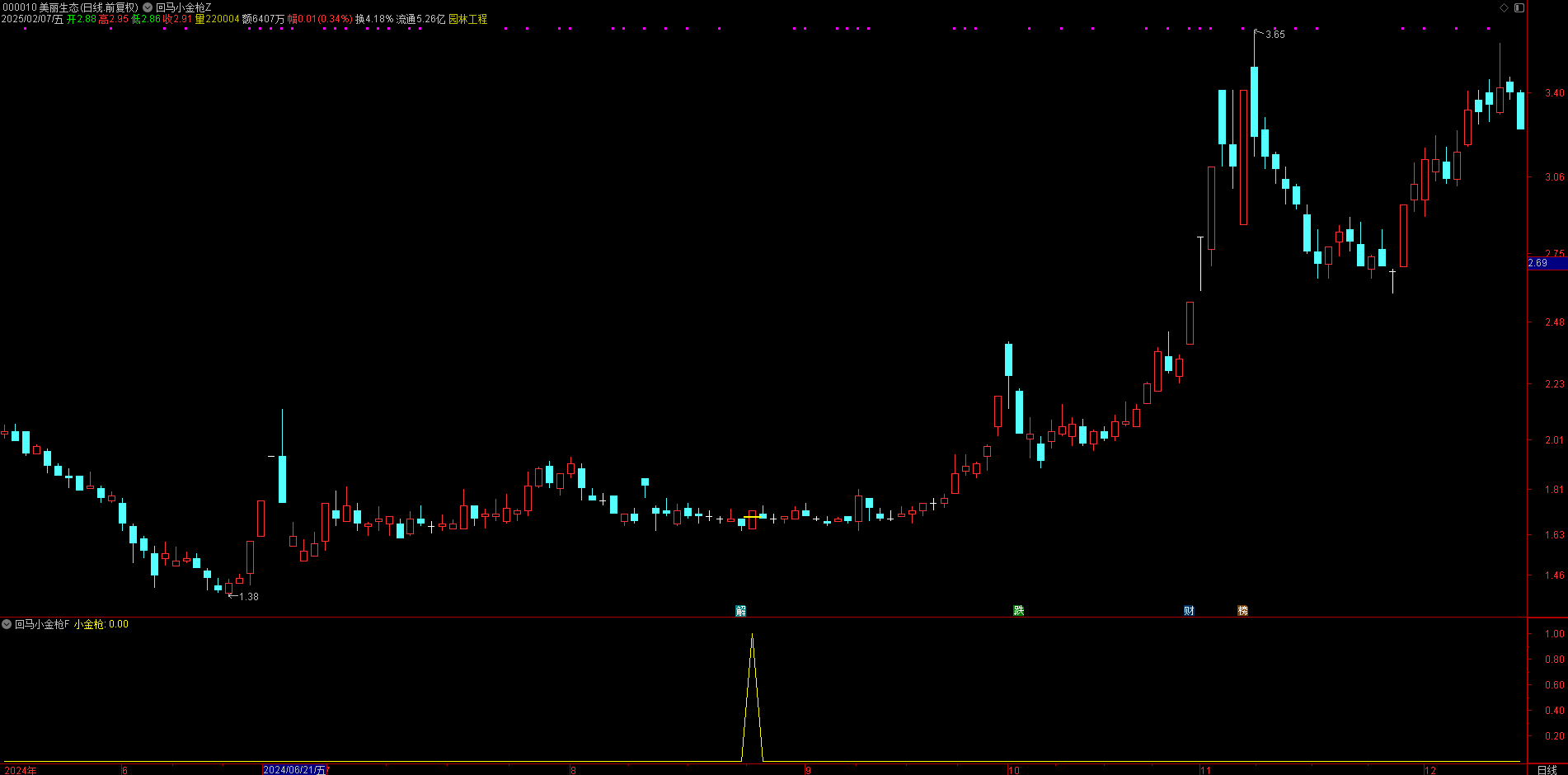Click month 9 on the time axis
The height and width of the screenshot is (775, 1568).
tap(808, 770)
